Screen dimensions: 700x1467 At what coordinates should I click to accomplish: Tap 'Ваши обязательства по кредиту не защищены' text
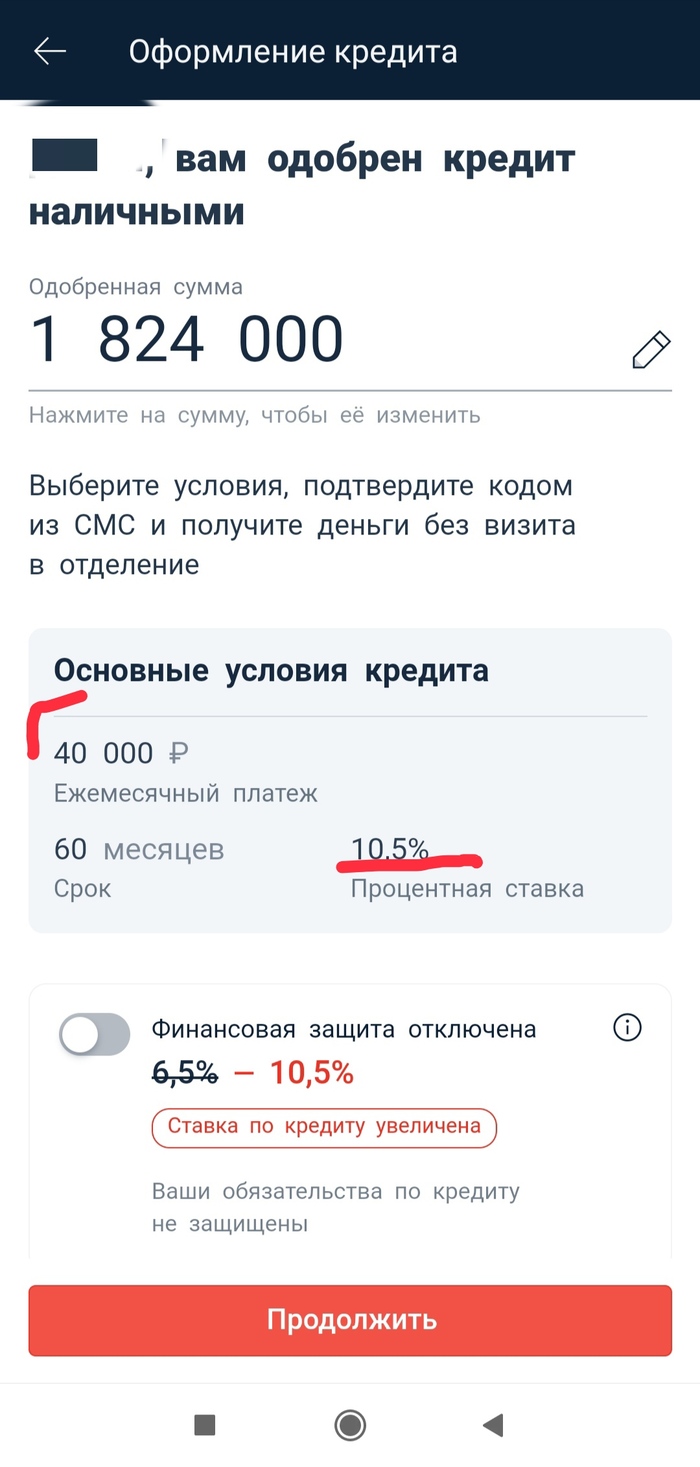336,1207
